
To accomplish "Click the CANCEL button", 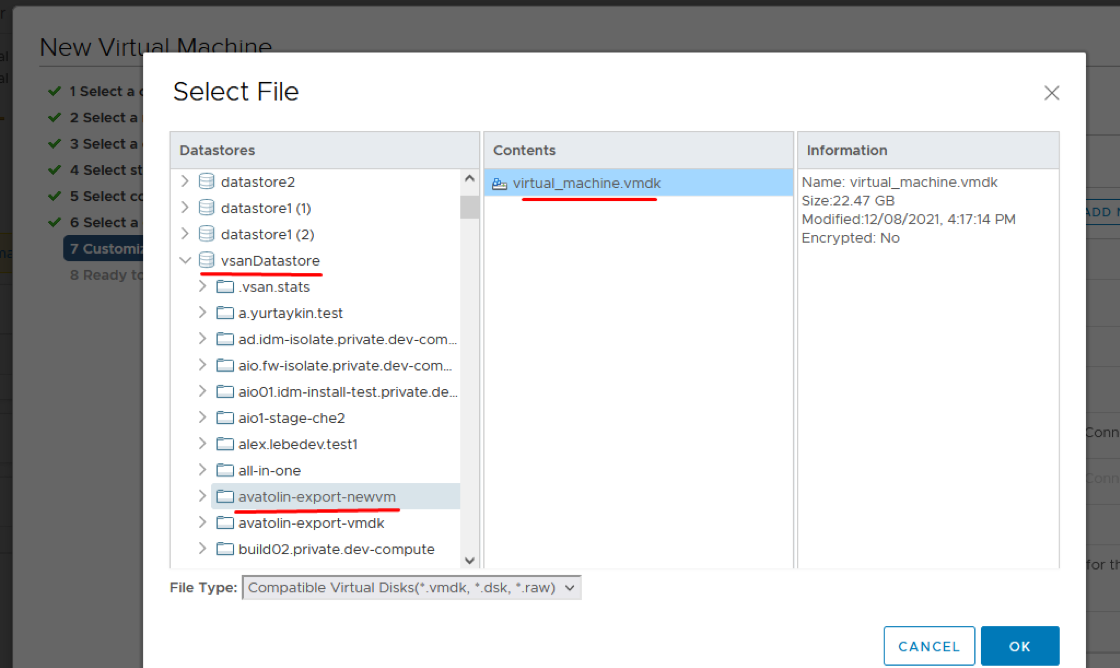I will [929, 646].
